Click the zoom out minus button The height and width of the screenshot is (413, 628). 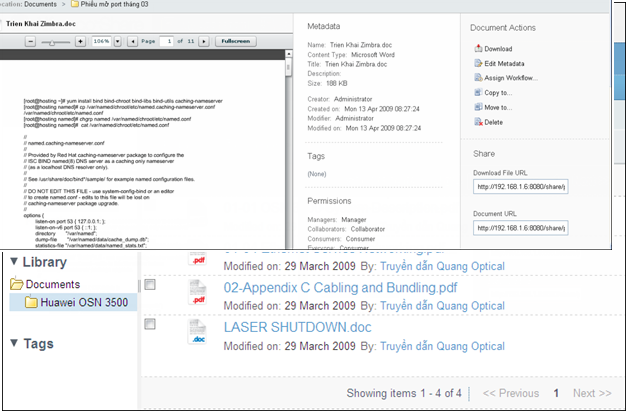[33, 43]
